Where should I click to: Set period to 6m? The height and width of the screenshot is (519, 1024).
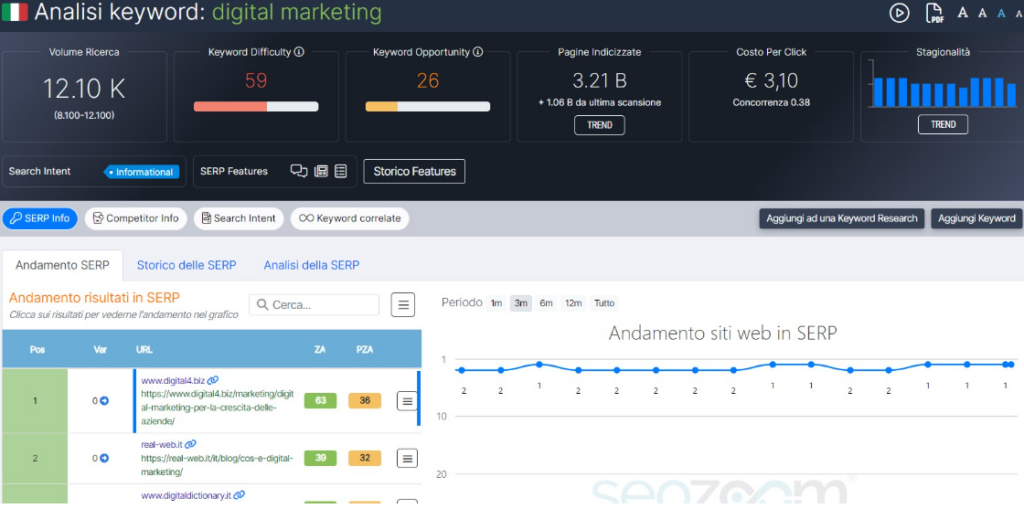(546, 303)
